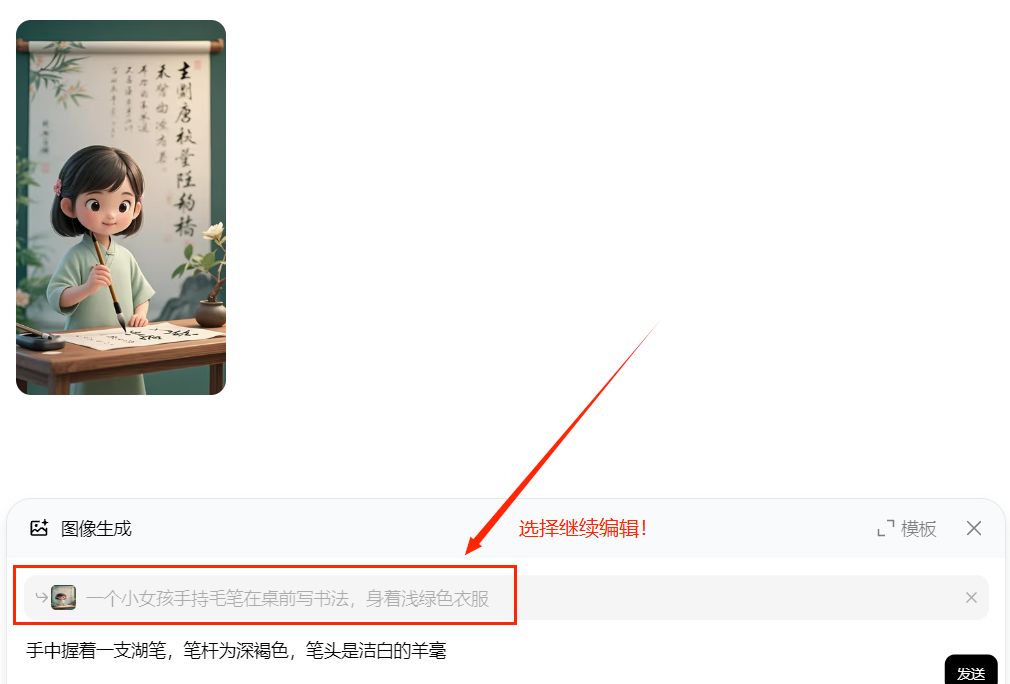Open the small referenced image thumbnail
Screen dimensions: 1010x684
(x=64, y=598)
